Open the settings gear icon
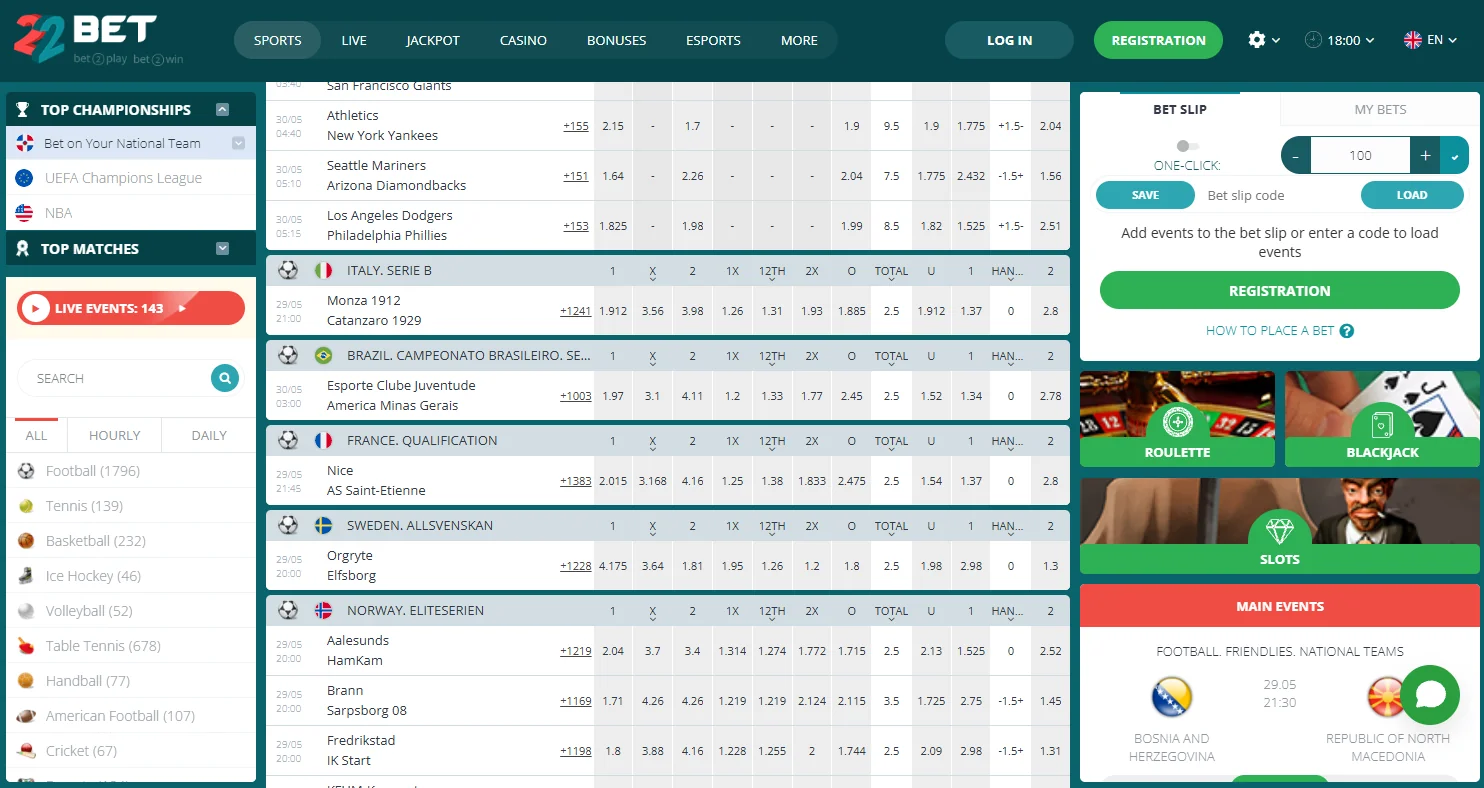The height and width of the screenshot is (788, 1484). pos(1257,40)
